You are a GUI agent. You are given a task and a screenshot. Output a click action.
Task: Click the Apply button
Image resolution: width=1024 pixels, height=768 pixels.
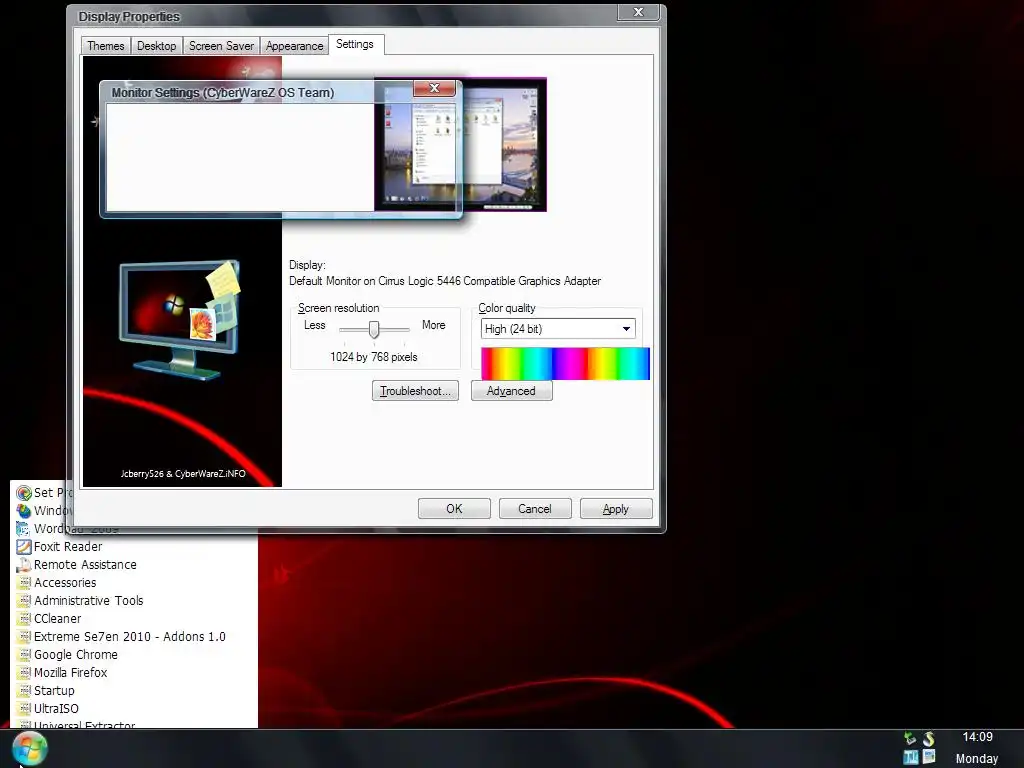(x=616, y=509)
